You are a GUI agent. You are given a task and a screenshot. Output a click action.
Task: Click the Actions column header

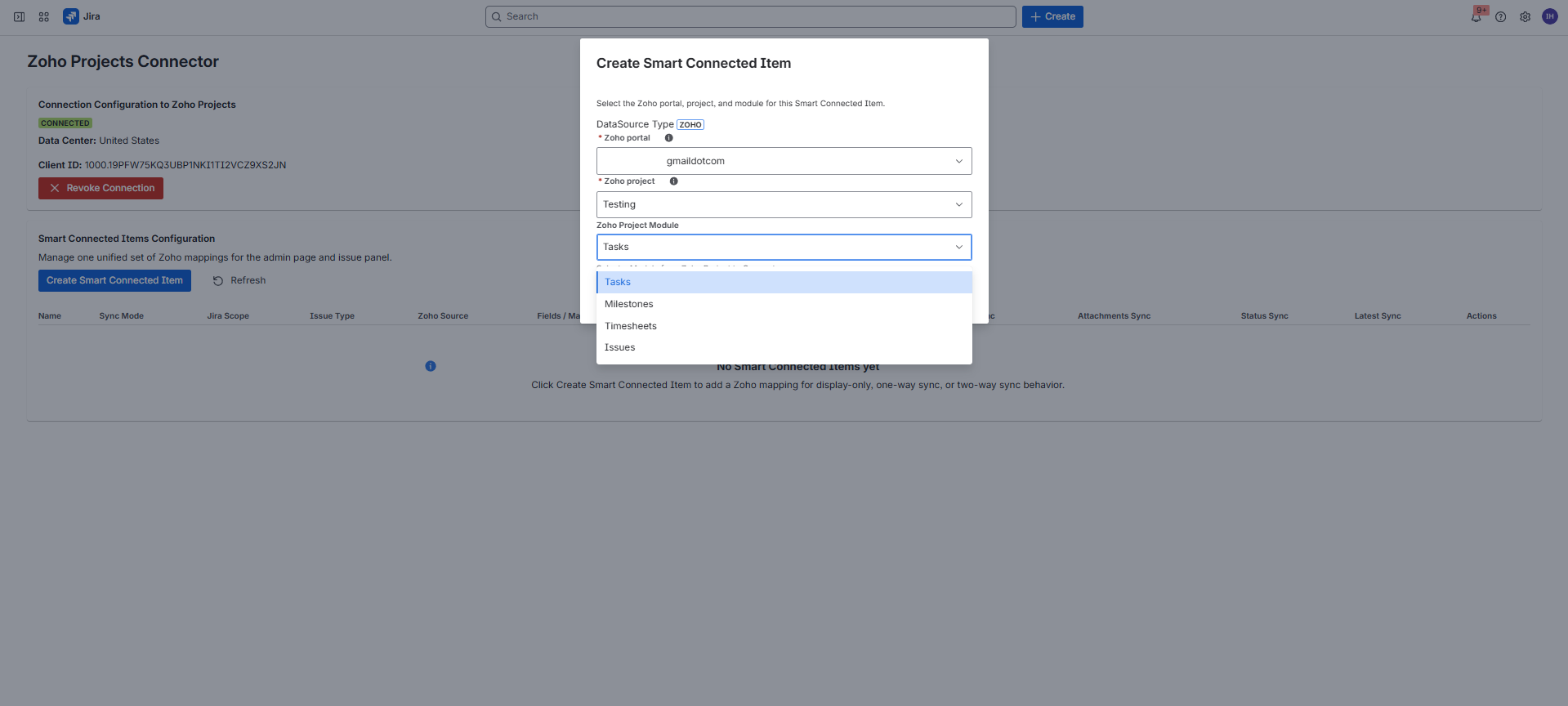[x=1481, y=316]
